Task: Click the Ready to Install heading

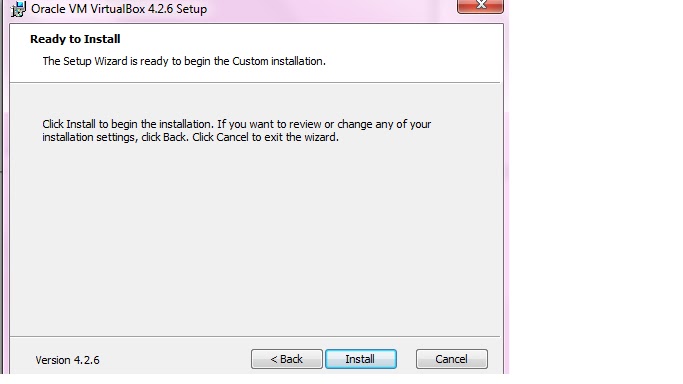Action: (x=75, y=39)
